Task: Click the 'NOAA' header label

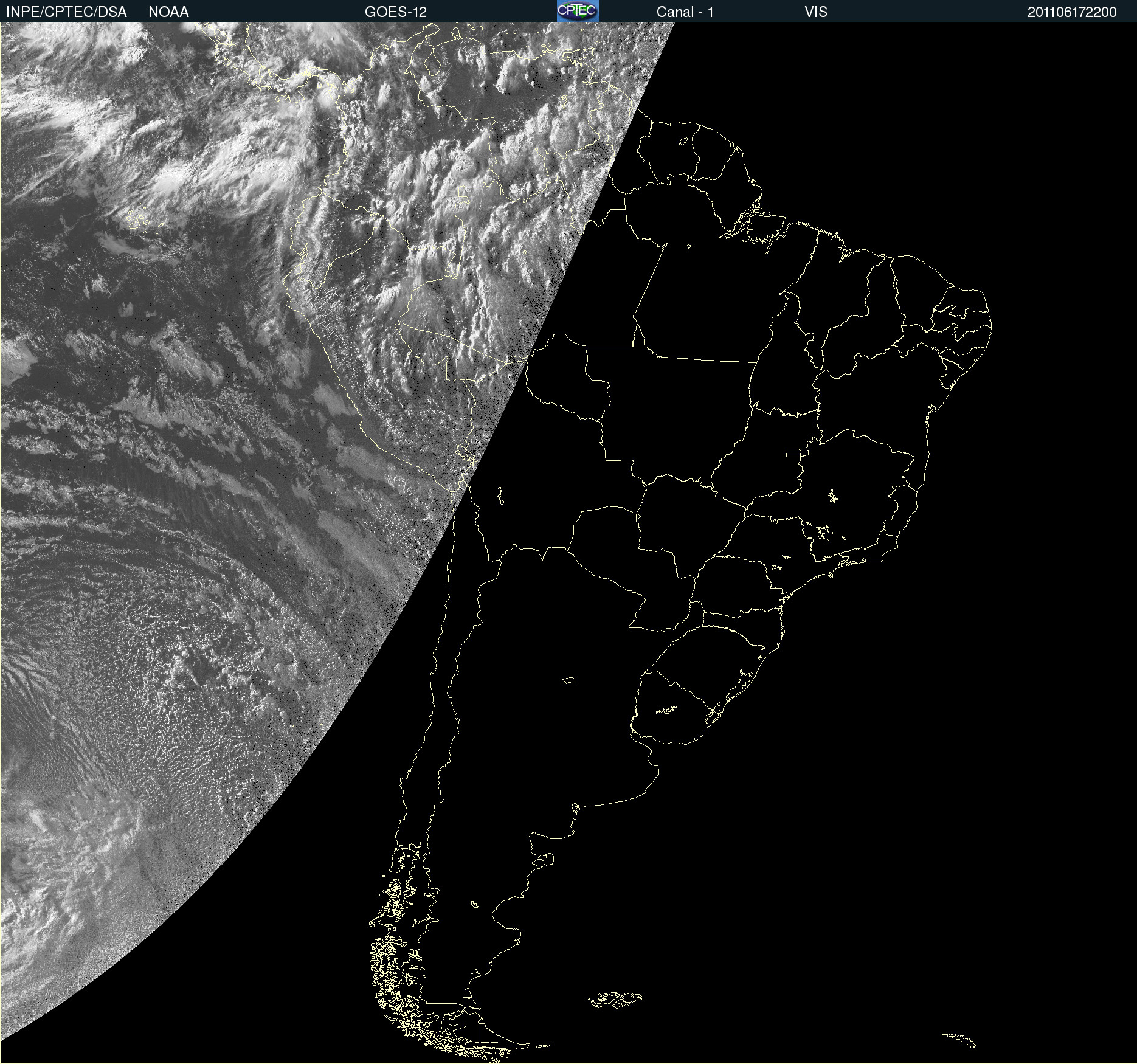Action: [168, 12]
